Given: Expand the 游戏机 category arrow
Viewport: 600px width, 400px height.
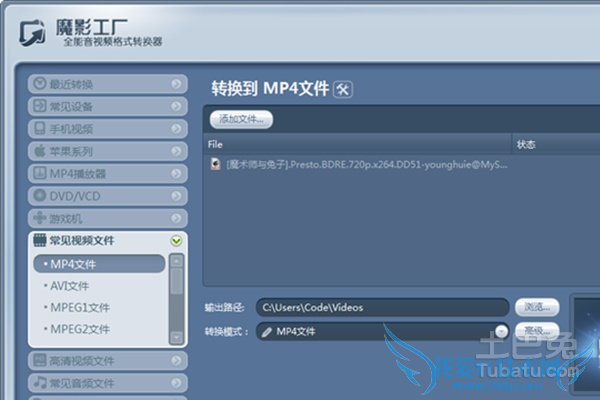Looking at the screenshot, I should pos(176,218).
